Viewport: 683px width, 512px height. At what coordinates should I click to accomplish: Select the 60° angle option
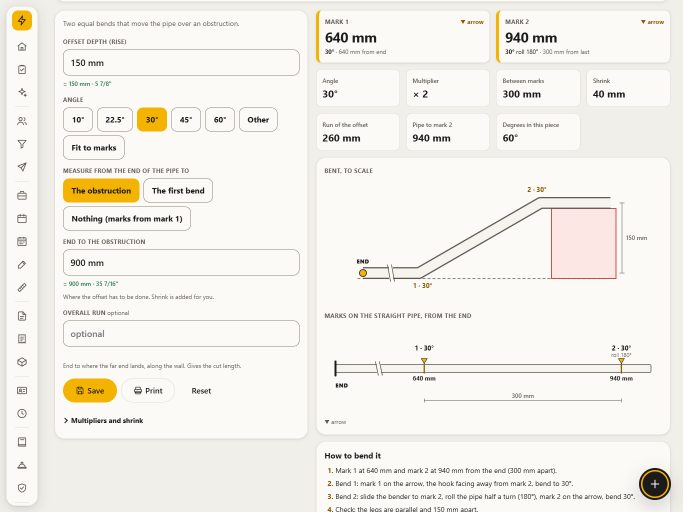220,119
